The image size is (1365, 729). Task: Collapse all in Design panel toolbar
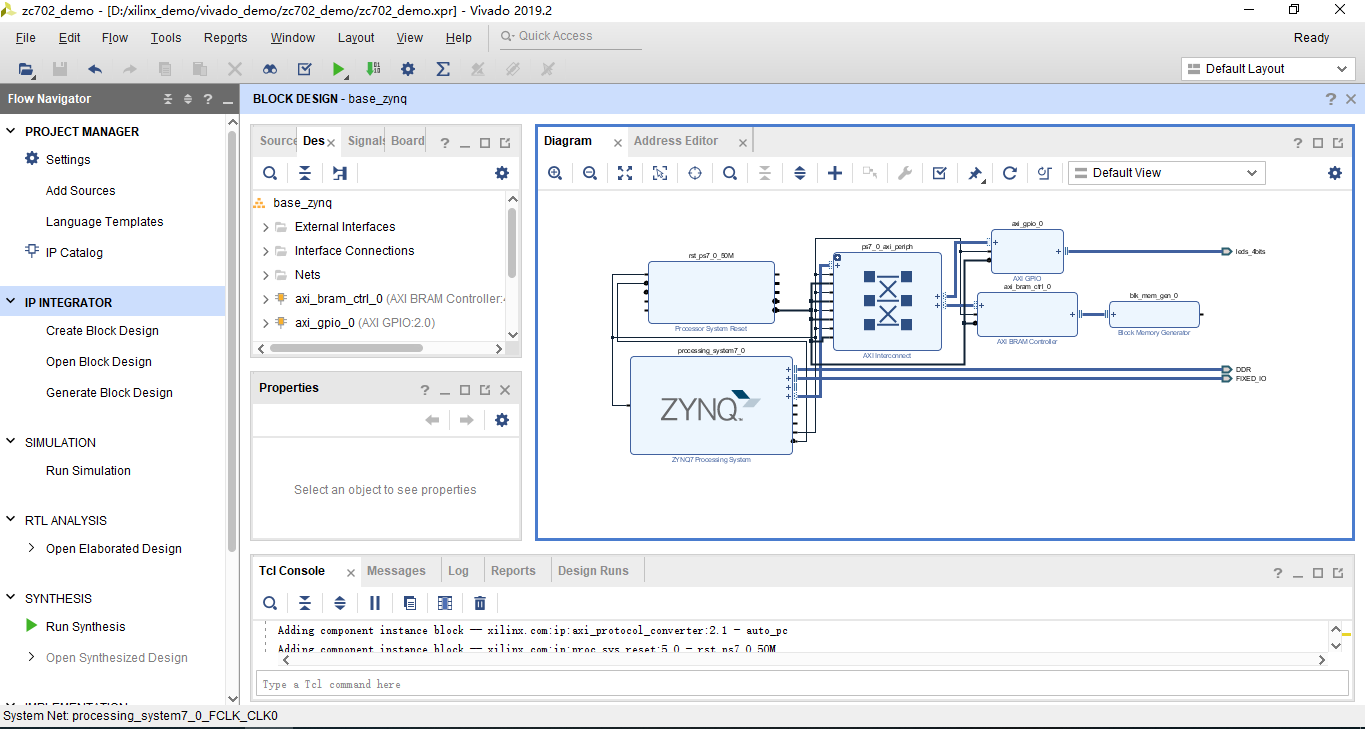(x=305, y=173)
